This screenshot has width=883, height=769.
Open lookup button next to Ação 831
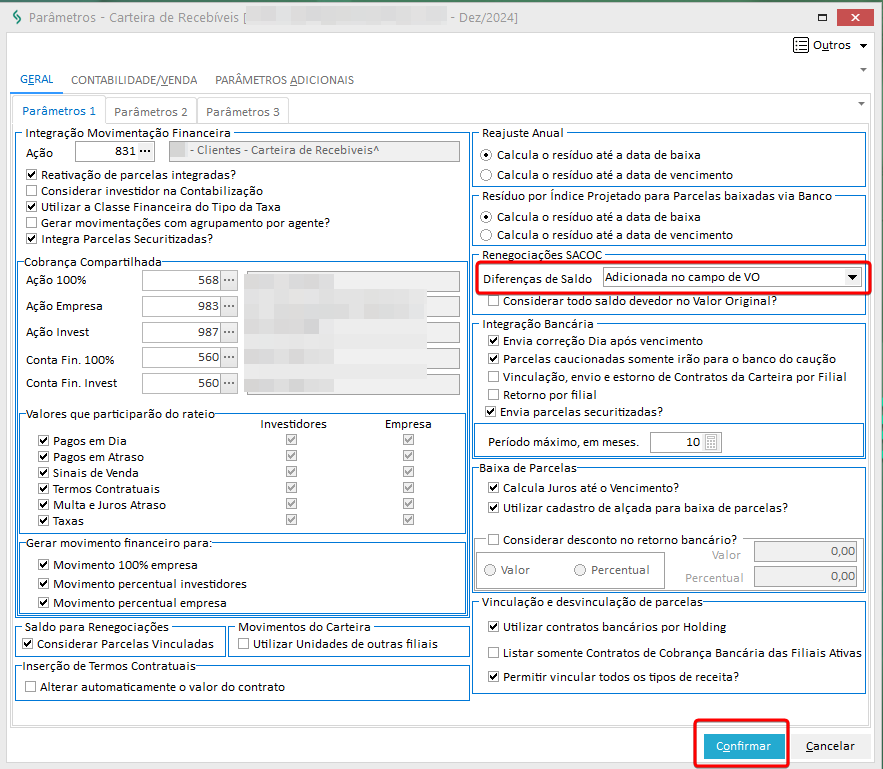click(145, 151)
